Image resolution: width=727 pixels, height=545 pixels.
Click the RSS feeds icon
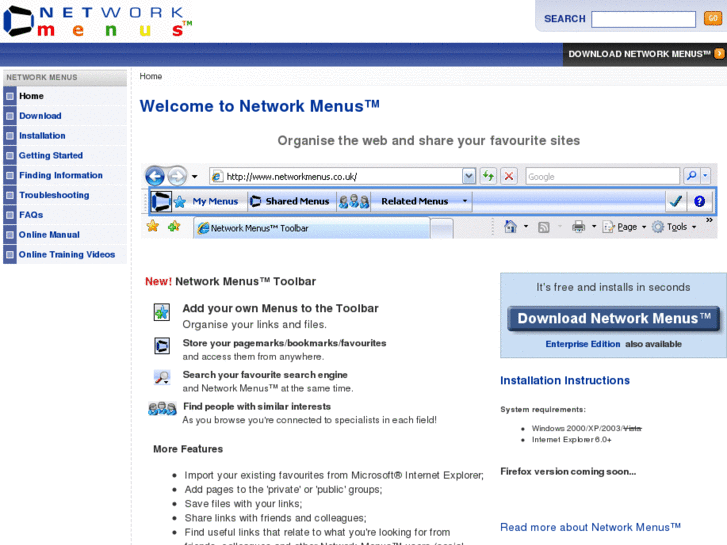click(543, 227)
